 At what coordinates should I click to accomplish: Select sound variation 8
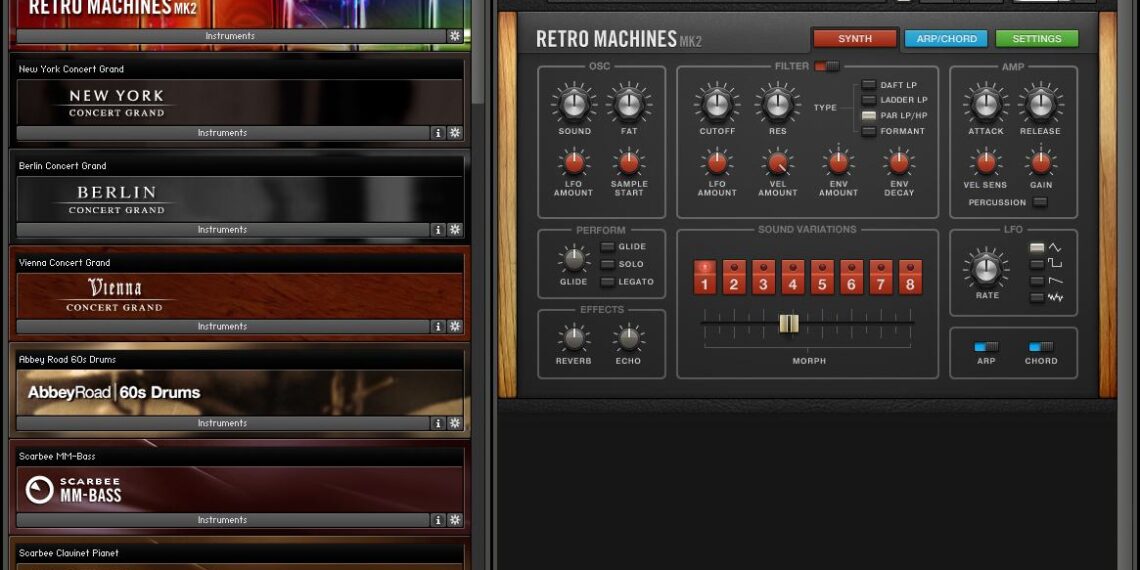(x=910, y=277)
